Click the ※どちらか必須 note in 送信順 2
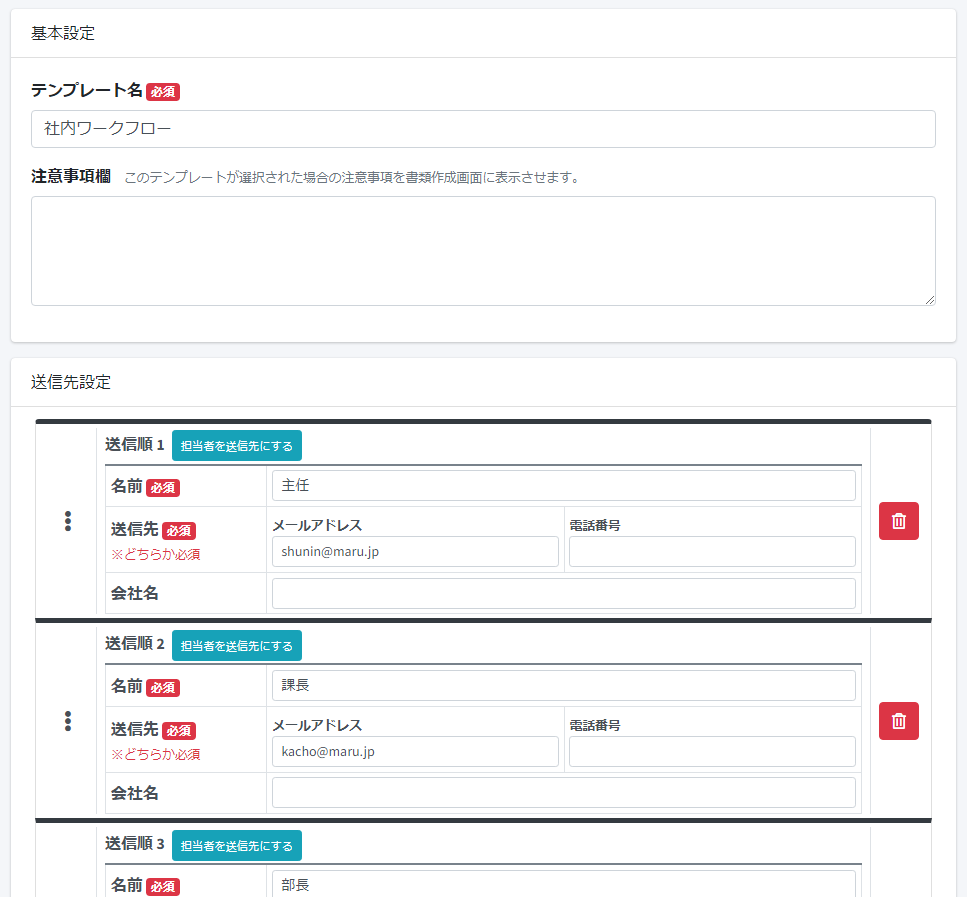The height and width of the screenshot is (897, 967). [155, 754]
